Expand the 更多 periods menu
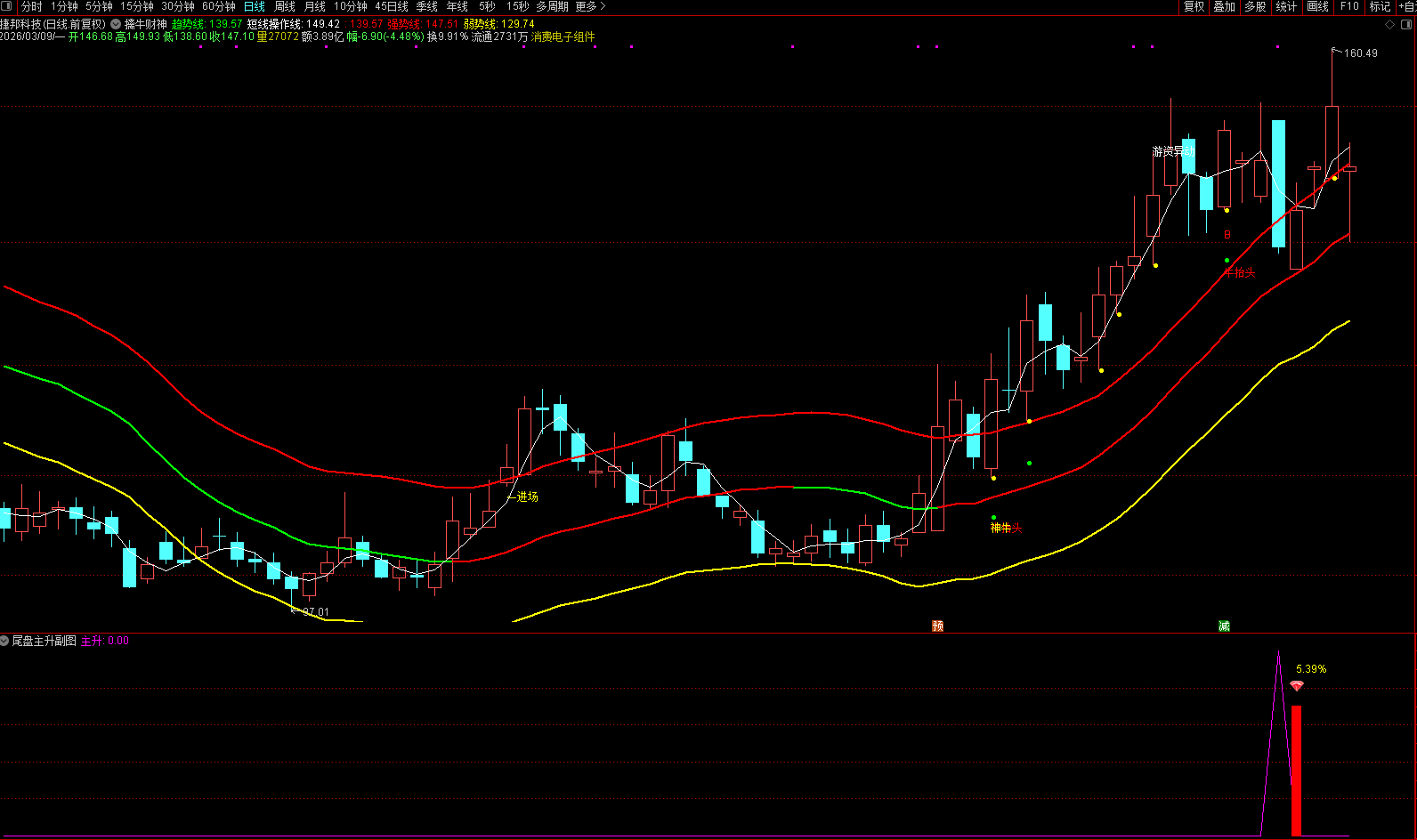 [x=590, y=6]
